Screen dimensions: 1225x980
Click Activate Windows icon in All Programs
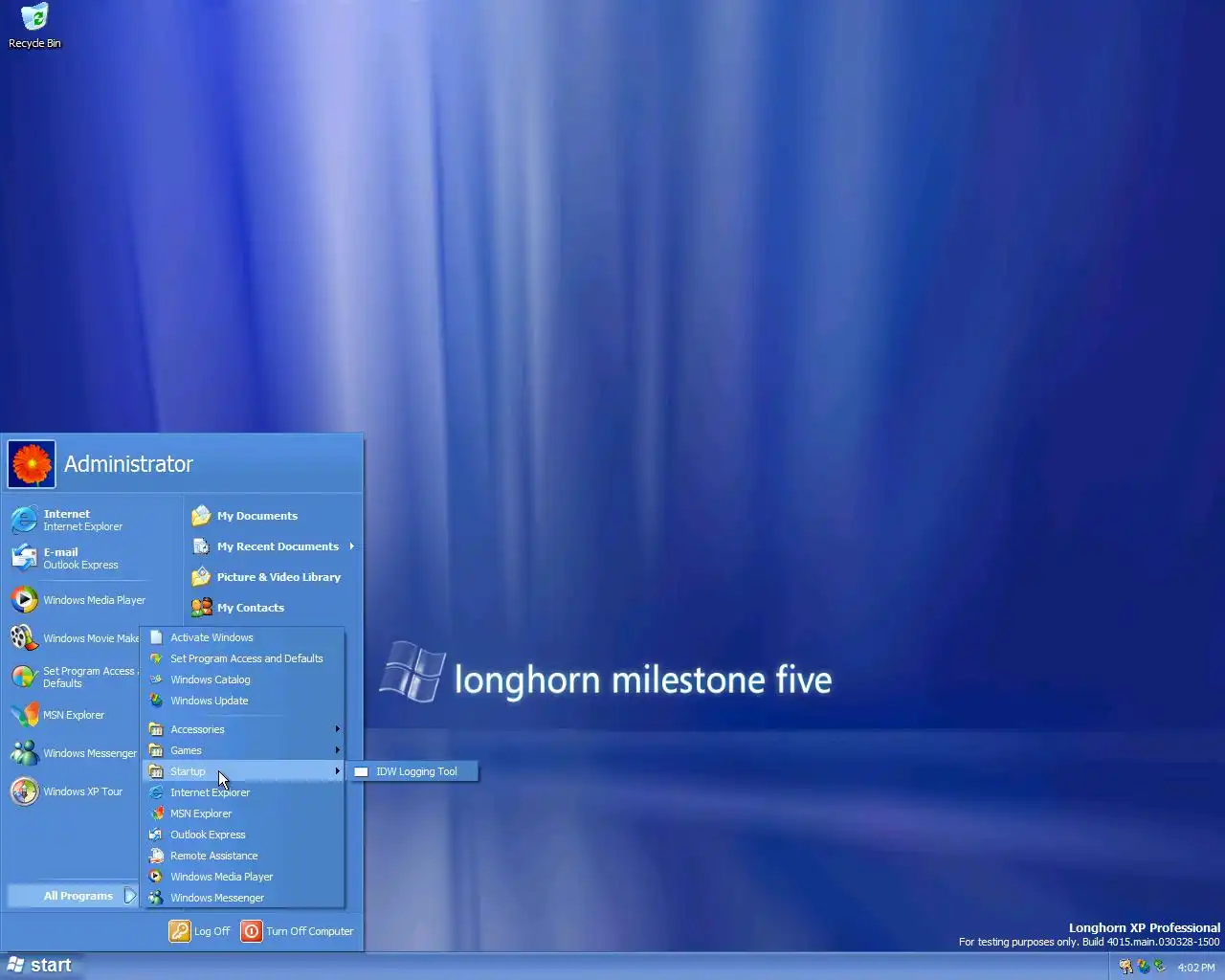pyautogui.click(x=156, y=637)
